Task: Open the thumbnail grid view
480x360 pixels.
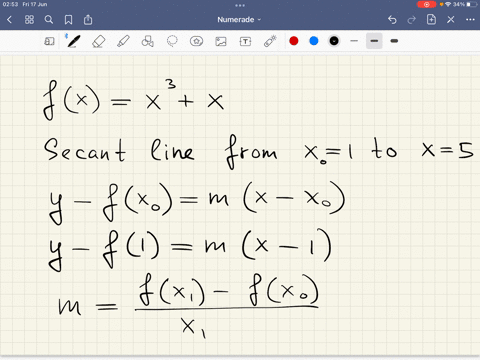Action: (x=29, y=20)
